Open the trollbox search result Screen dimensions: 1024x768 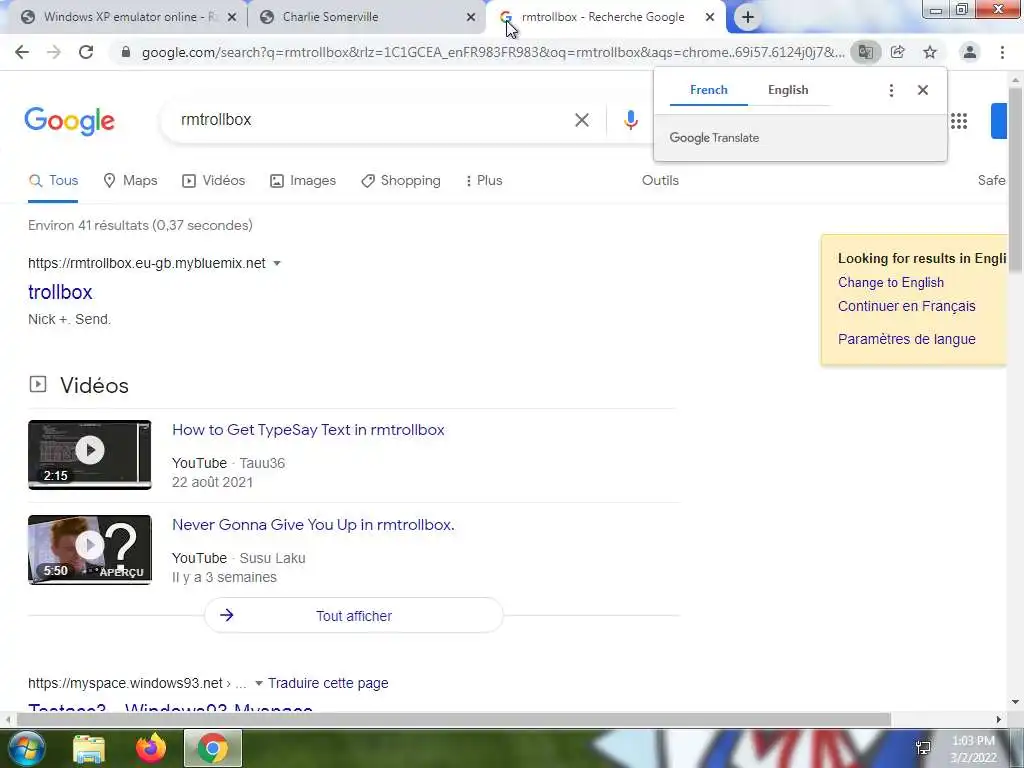click(x=60, y=292)
